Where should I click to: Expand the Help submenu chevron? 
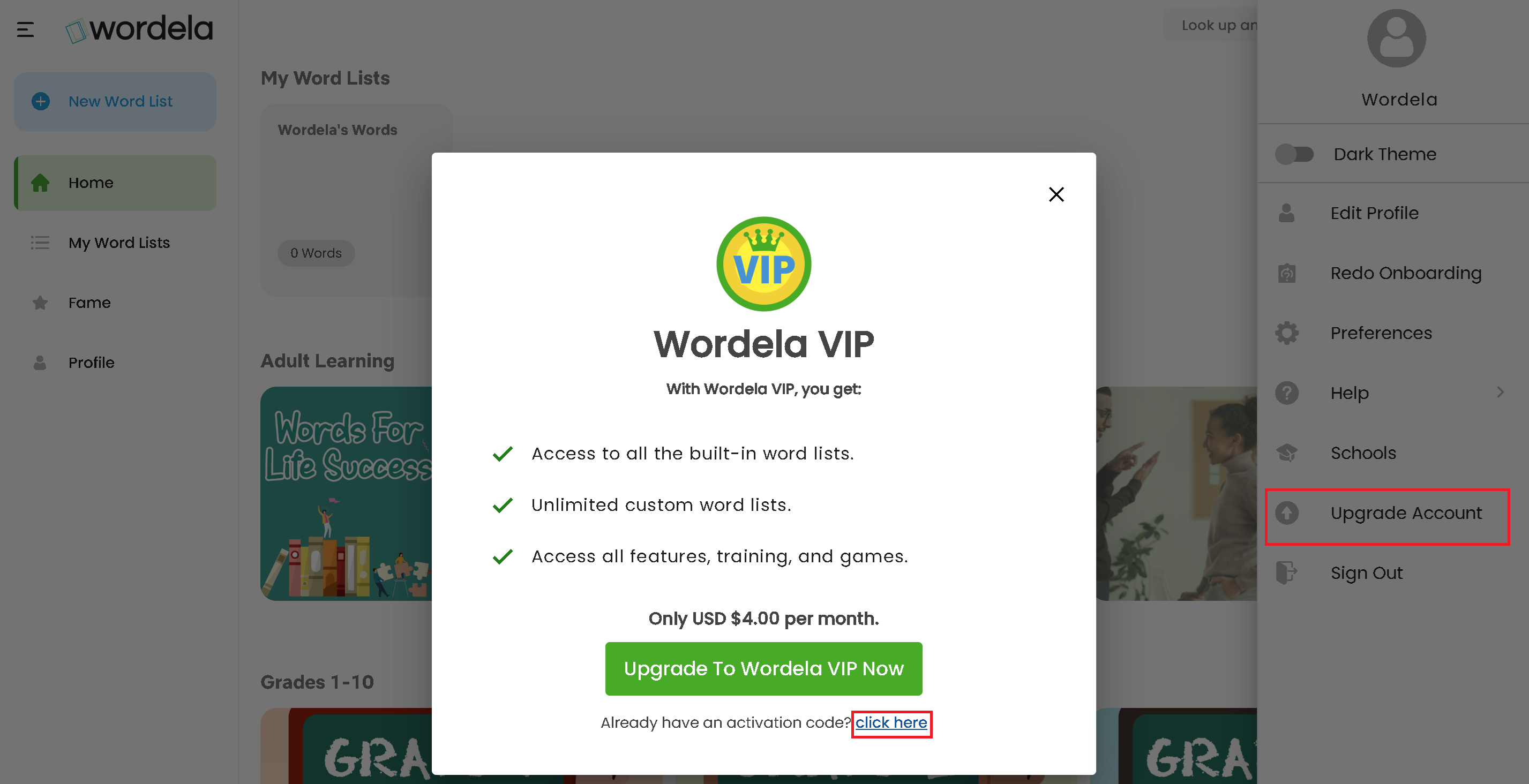1500,393
